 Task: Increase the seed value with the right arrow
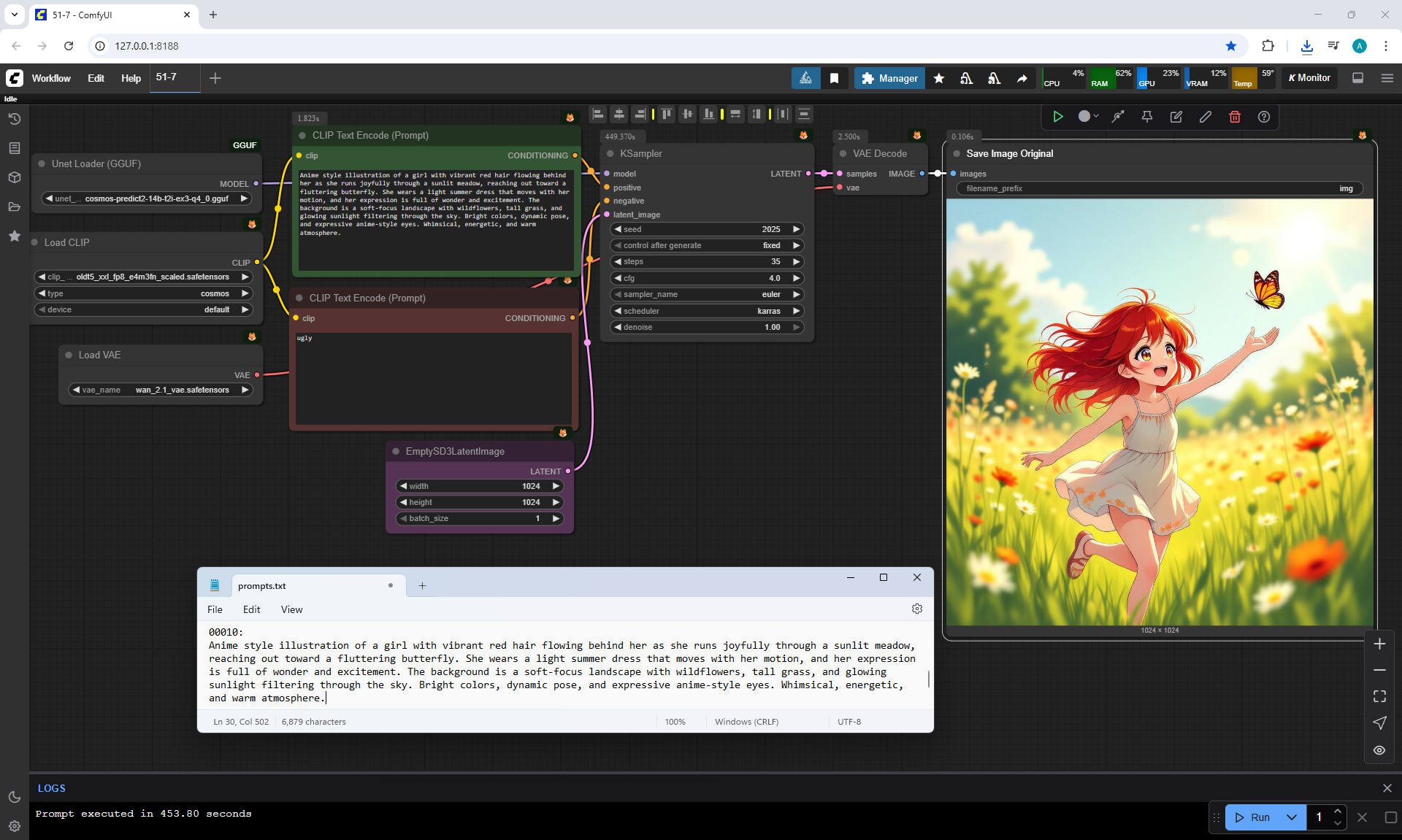pyautogui.click(x=797, y=229)
